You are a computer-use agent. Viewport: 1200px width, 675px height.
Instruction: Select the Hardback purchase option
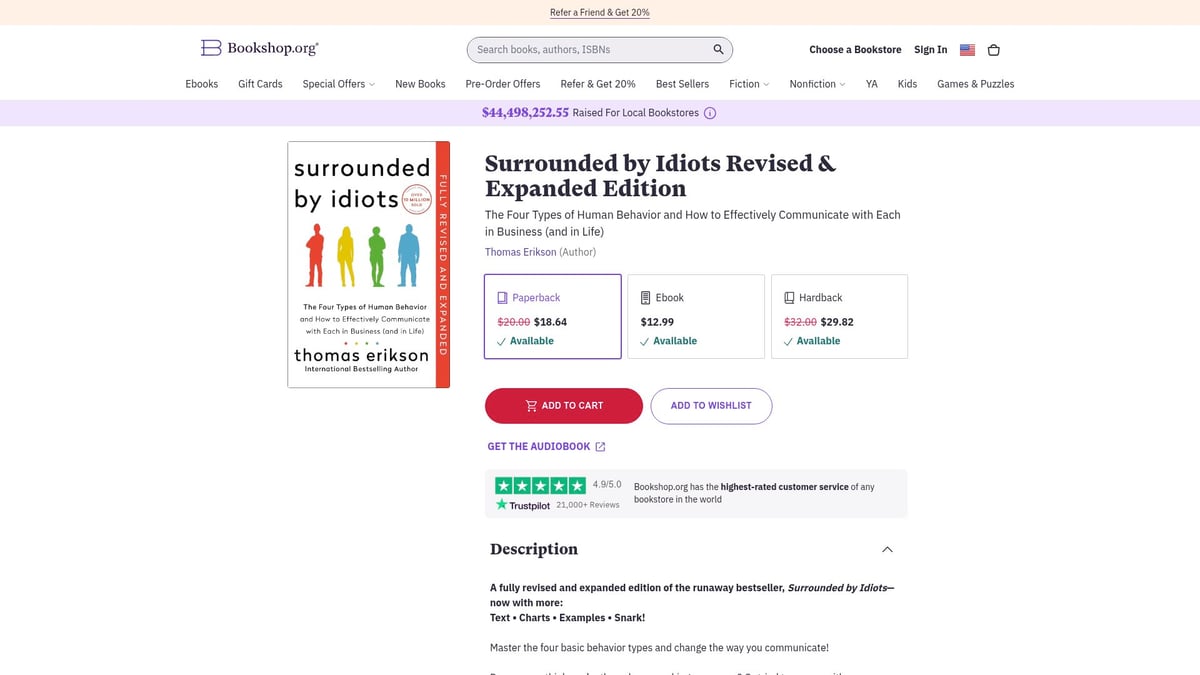839,316
